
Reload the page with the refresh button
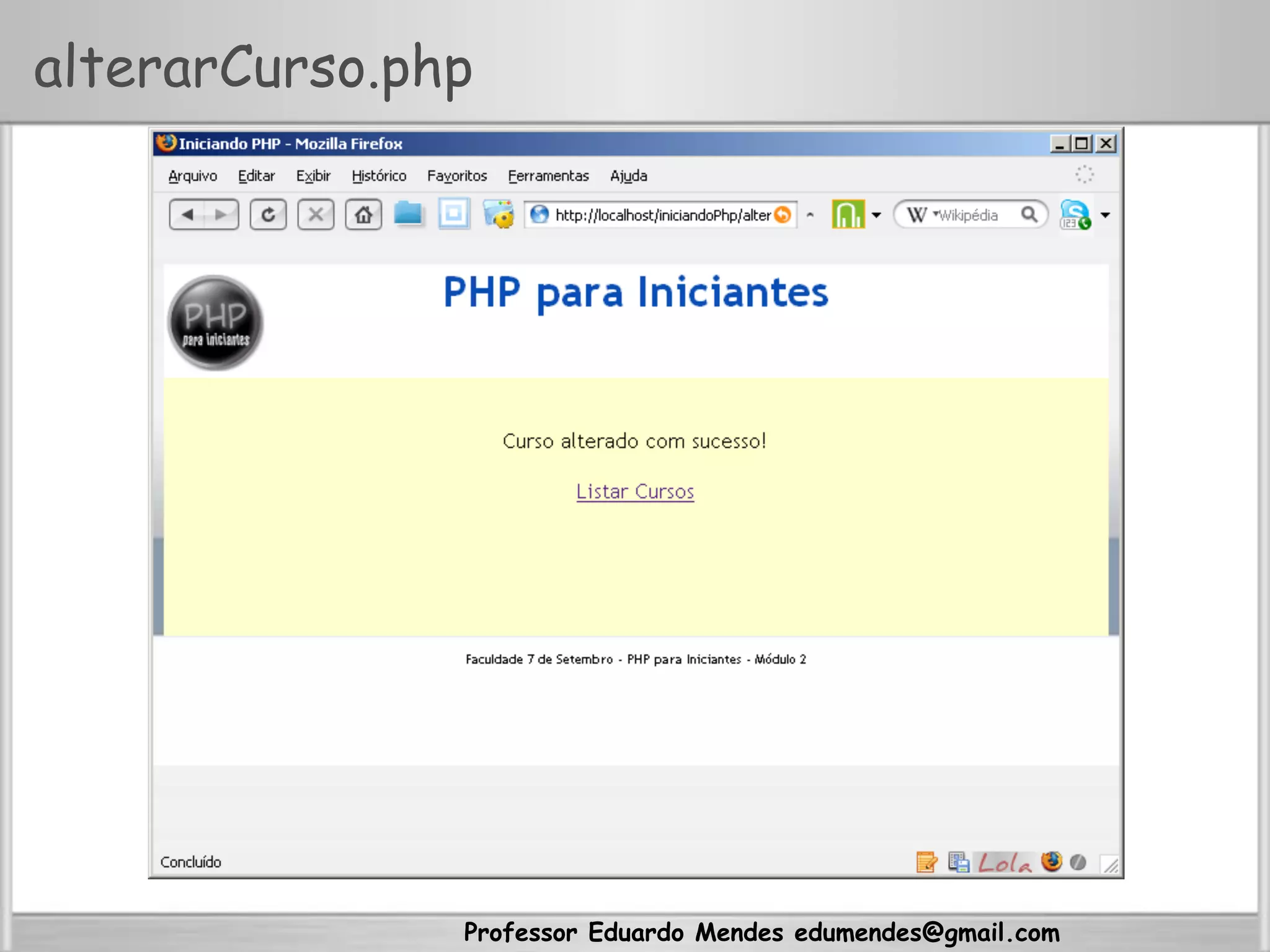(x=268, y=215)
